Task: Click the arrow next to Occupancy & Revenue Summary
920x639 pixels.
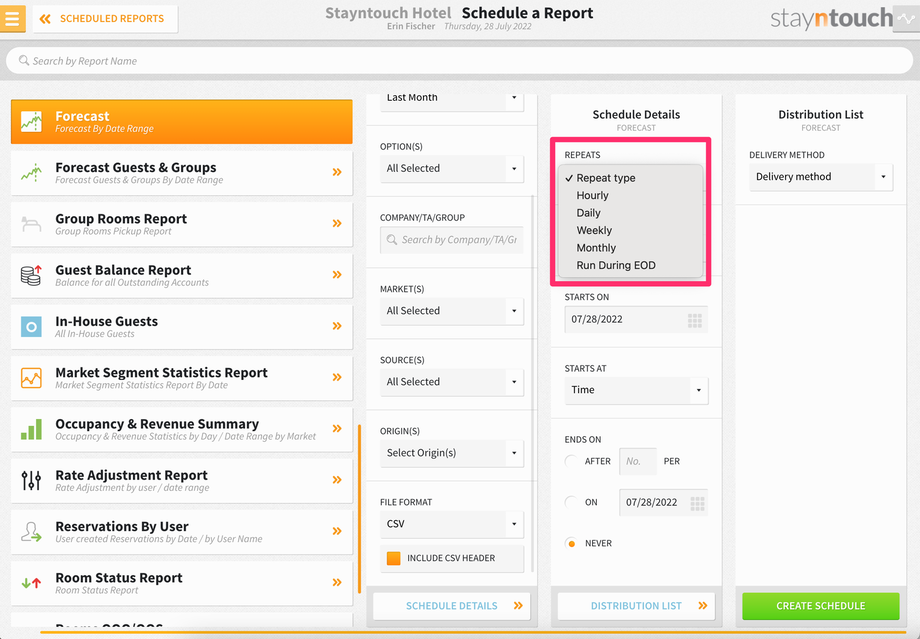Action: (x=337, y=428)
